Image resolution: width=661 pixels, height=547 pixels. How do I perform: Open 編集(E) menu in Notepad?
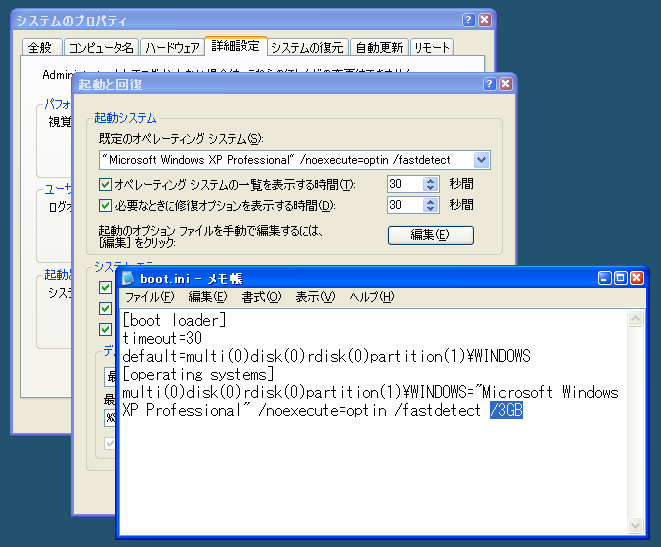pyautogui.click(x=208, y=297)
